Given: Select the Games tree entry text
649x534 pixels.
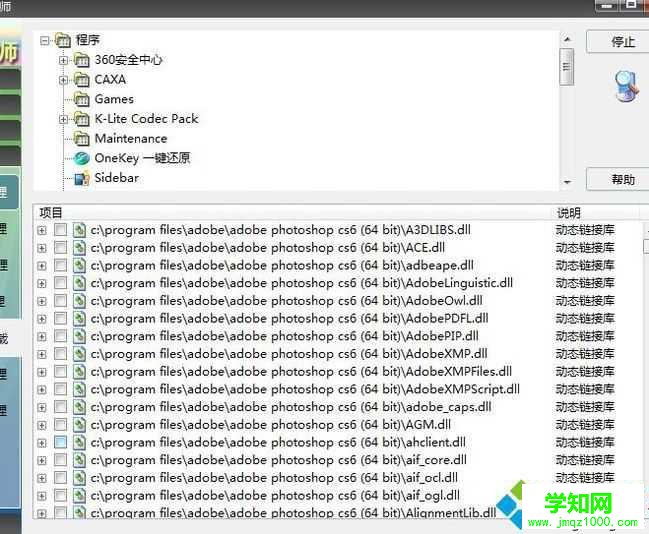Looking at the screenshot, I should coord(114,99).
